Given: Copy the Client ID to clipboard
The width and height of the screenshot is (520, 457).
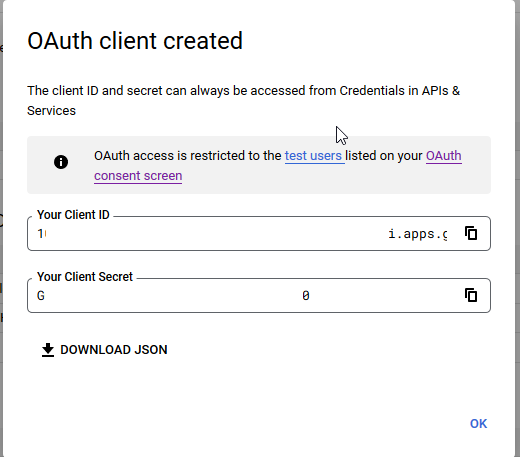Looking at the screenshot, I should pyautogui.click(x=471, y=233).
